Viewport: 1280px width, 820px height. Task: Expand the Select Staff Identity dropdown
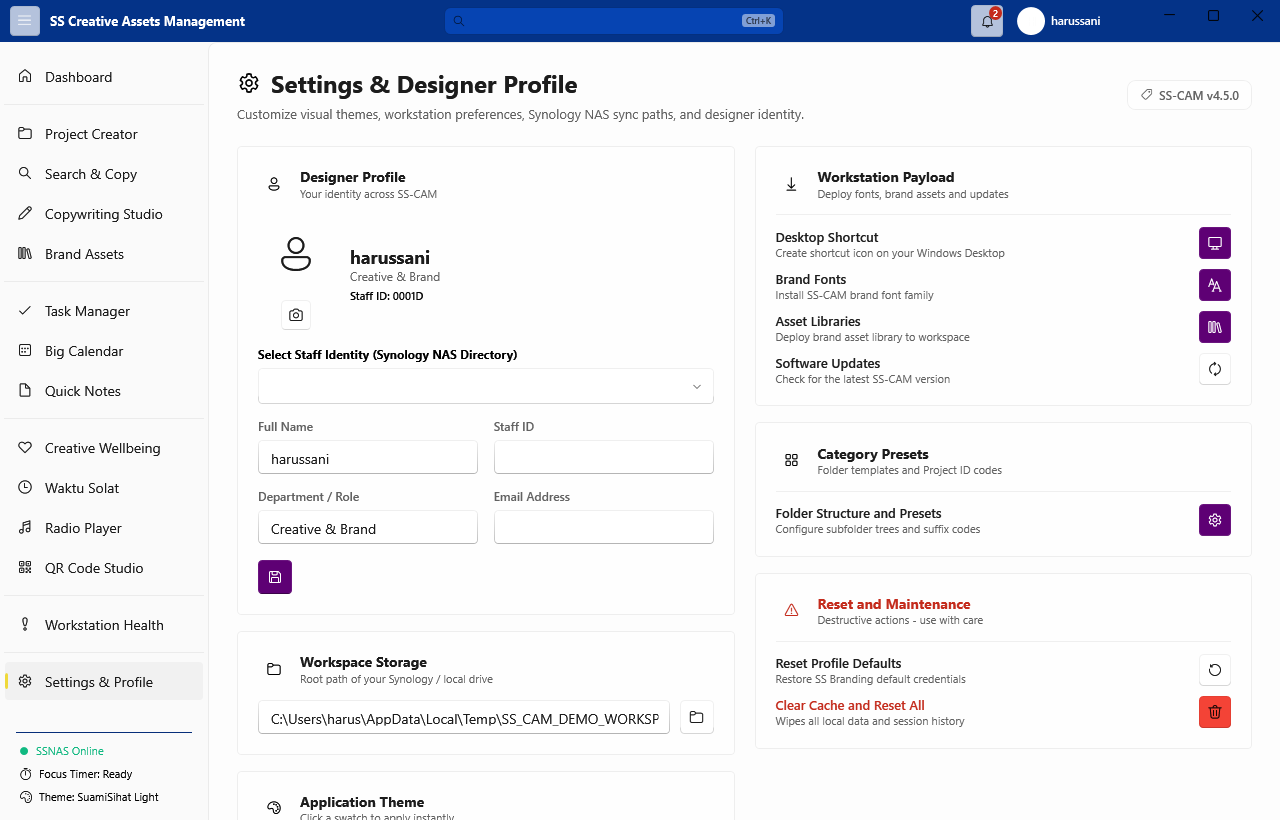pos(486,386)
